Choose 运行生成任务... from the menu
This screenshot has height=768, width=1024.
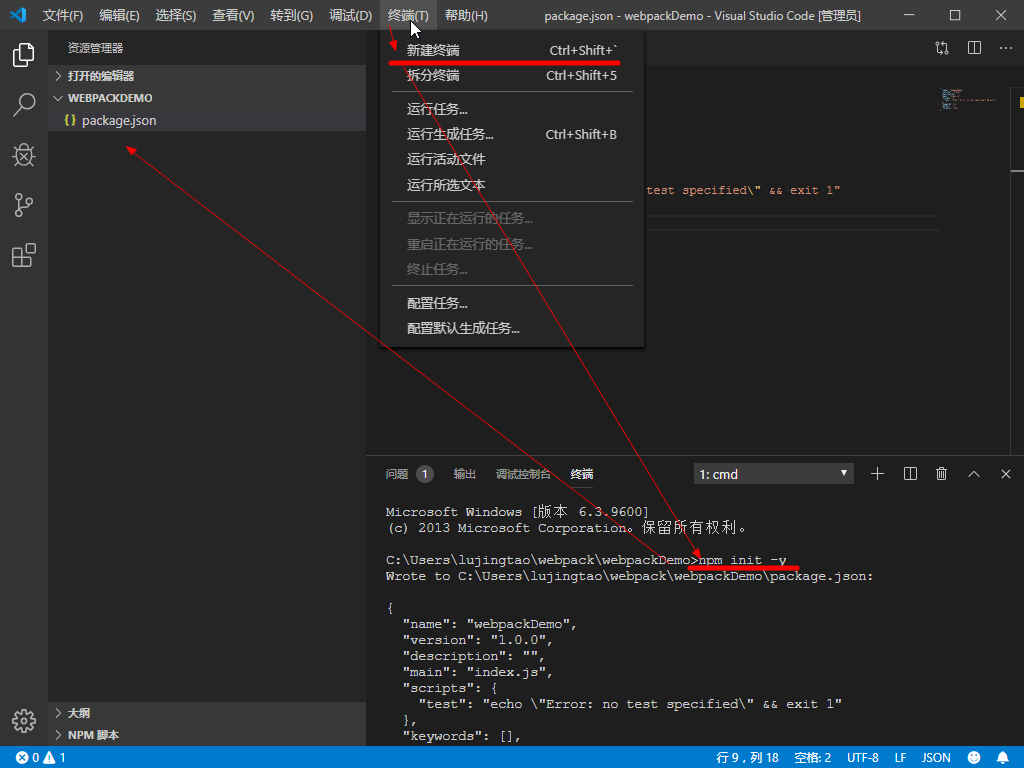512,135
